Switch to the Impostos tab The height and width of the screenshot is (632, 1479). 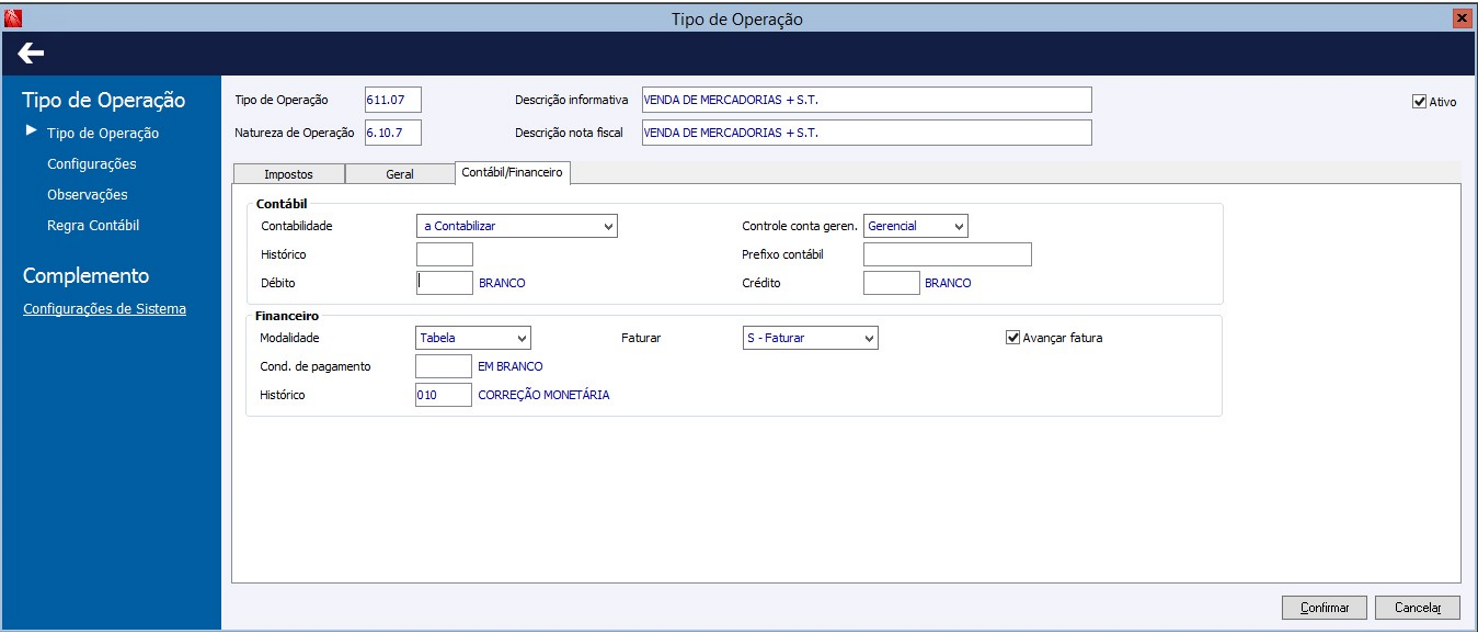289,174
